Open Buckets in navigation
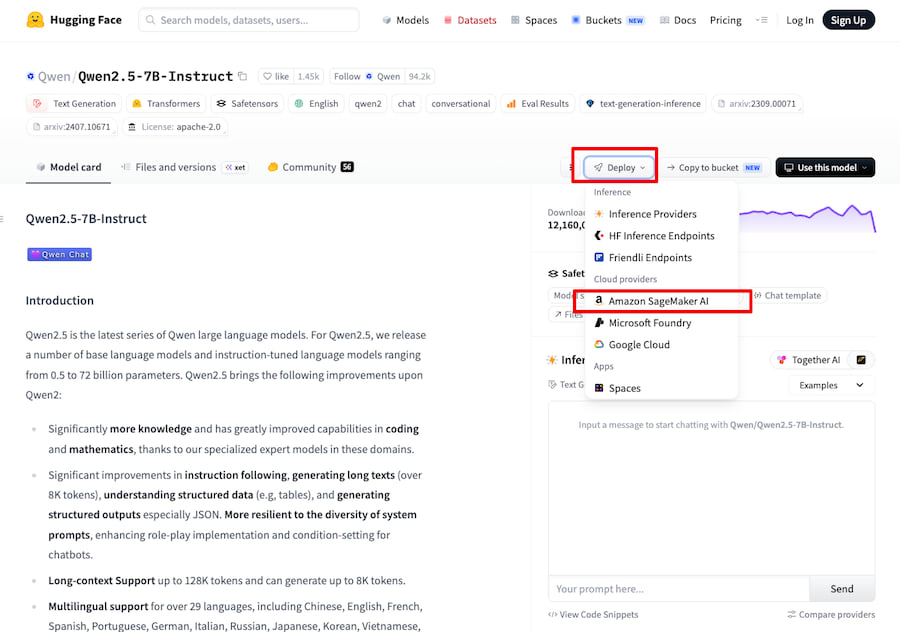The width and height of the screenshot is (900, 632). pos(607,20)
